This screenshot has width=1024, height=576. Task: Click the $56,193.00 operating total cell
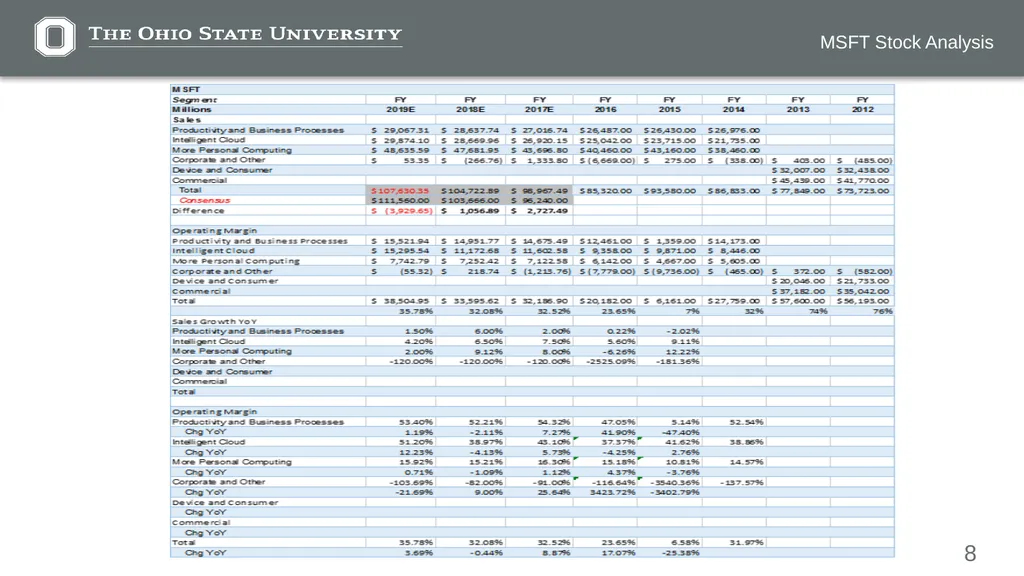(x=863, y=301)
